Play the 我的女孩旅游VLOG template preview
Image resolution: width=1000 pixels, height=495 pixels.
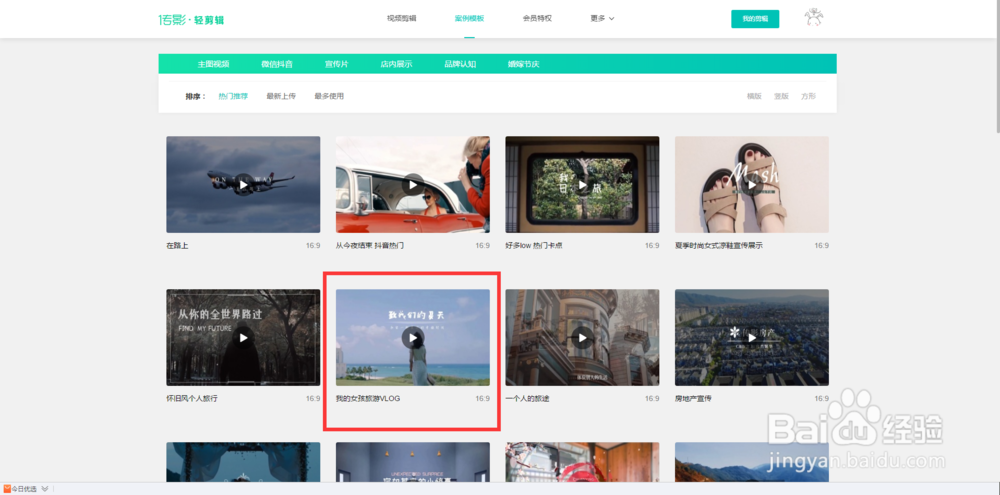point(413,337)
